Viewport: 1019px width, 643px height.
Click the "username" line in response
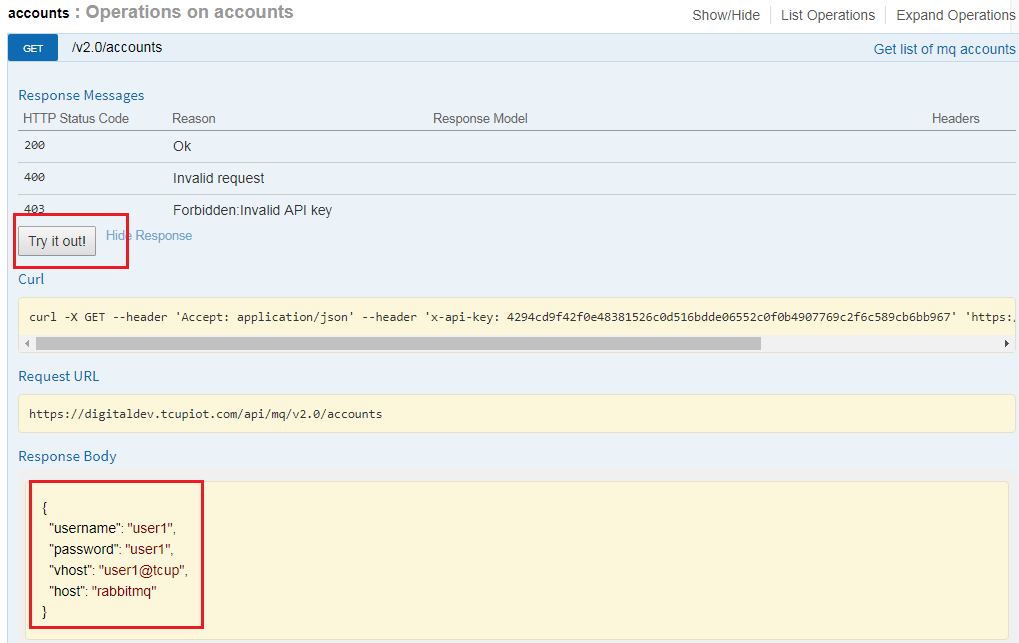pos(112,528)
